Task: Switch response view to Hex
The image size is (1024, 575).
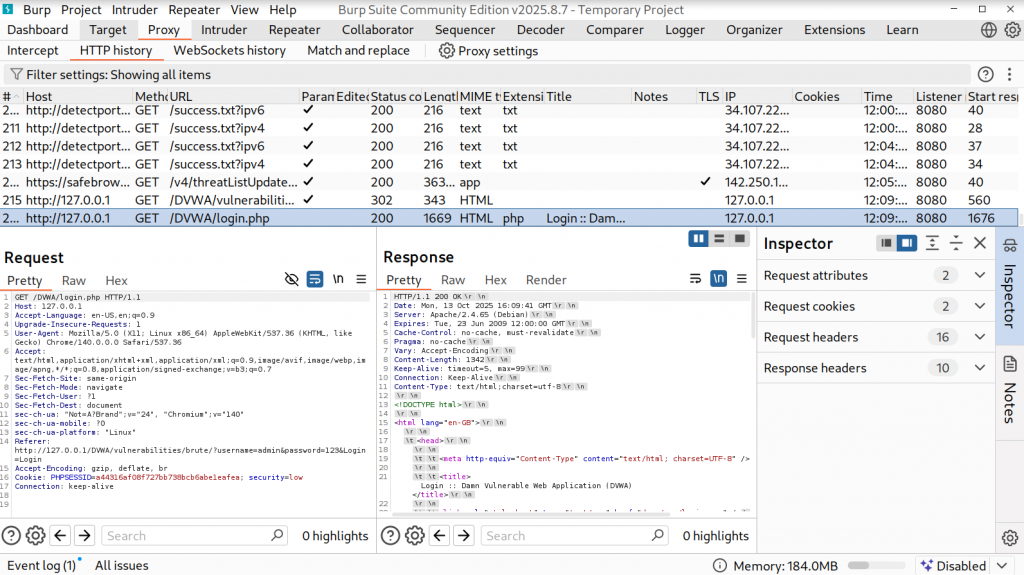Action: pos(496,280)
